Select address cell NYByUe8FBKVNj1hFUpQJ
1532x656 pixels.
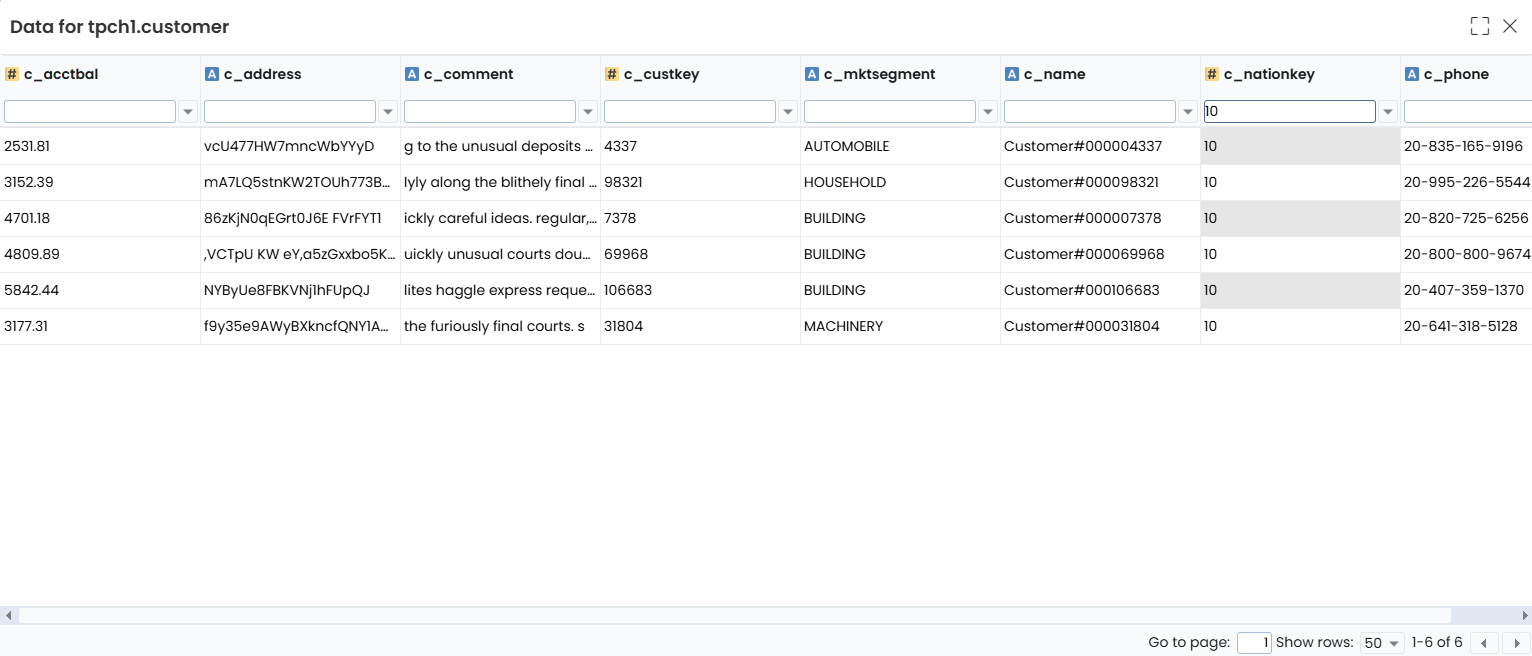point(300,290)
